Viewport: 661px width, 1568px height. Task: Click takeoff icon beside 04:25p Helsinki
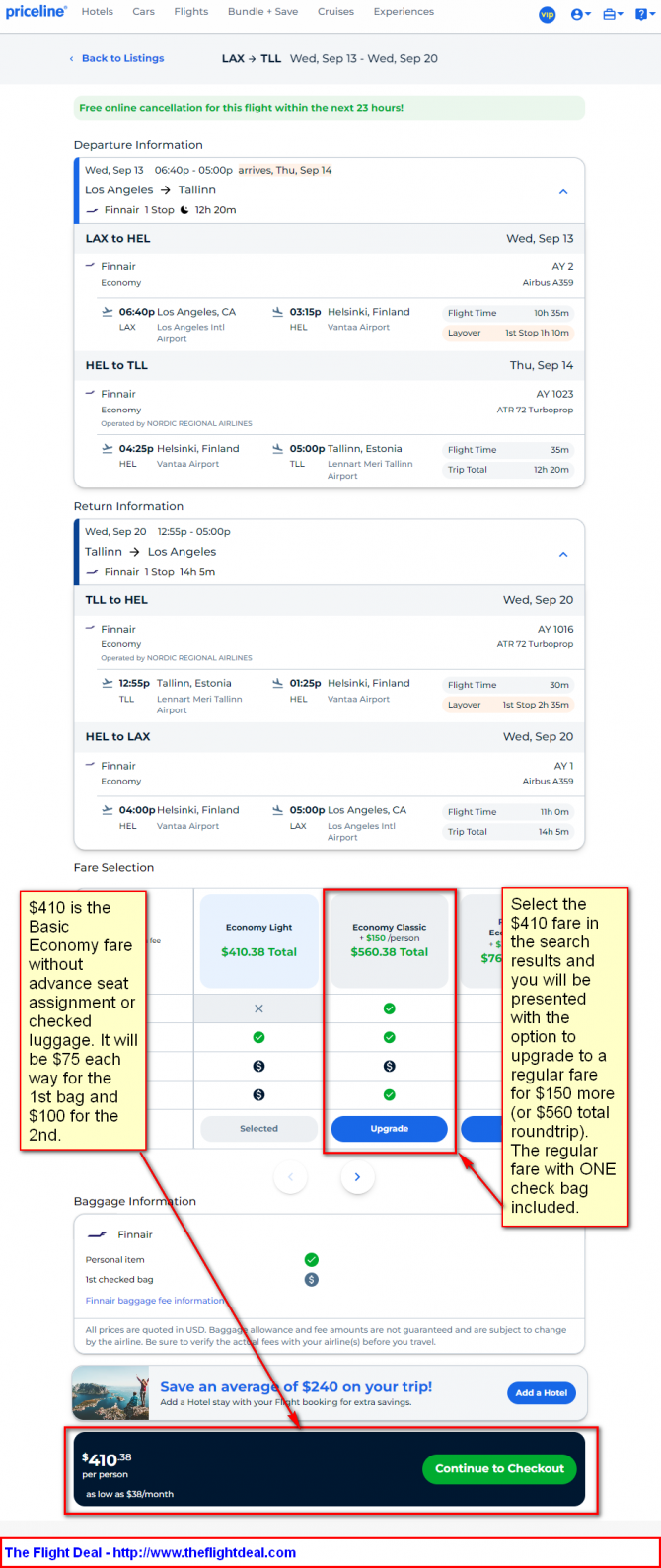(x=108, y=448)
